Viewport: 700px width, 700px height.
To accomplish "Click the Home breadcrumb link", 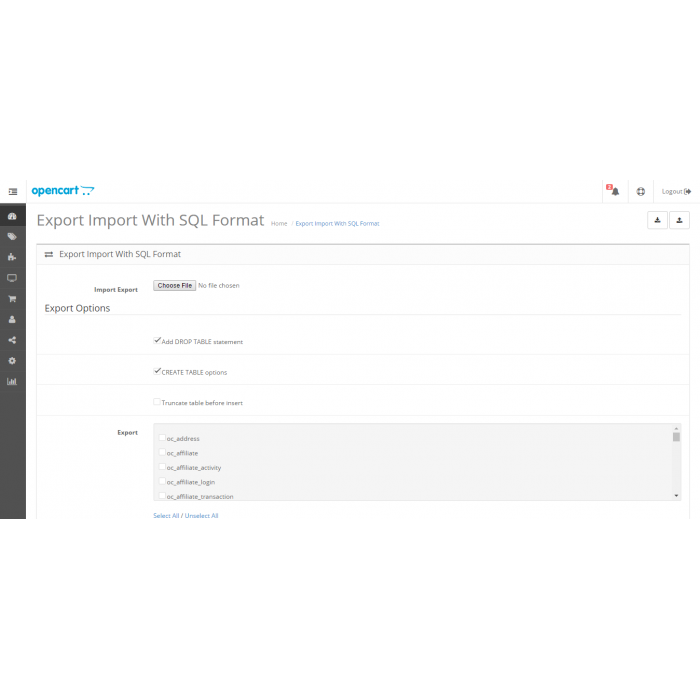I will click(279, 223).
